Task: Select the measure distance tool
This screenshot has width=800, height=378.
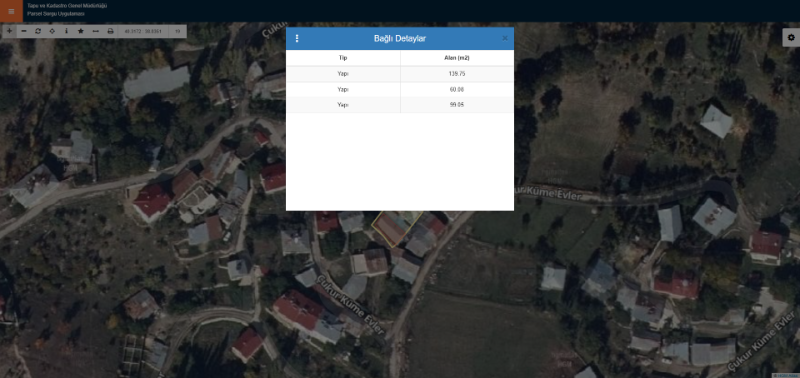Action: pyautogui.click(x=95, y=31)
